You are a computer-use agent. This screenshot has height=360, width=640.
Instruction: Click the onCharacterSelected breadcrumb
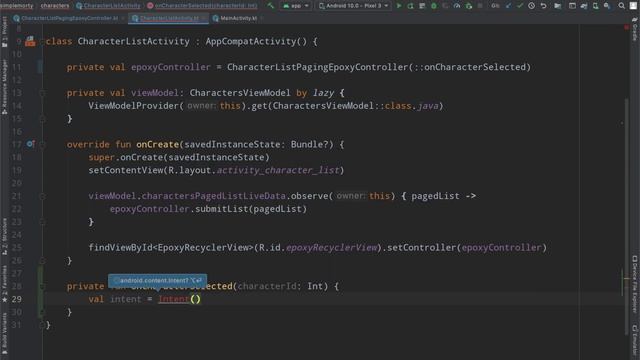pos(202,6)
